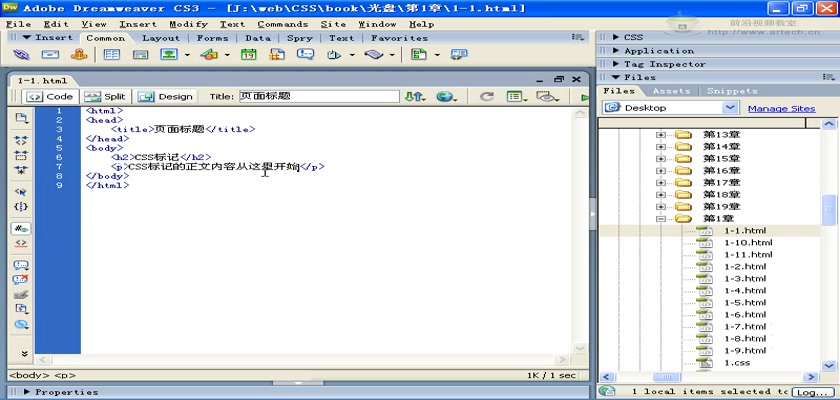The height and width of the screenshot is (400, 840).
Task: Click Visual Aids eye icon
Action: click(547, 96)
